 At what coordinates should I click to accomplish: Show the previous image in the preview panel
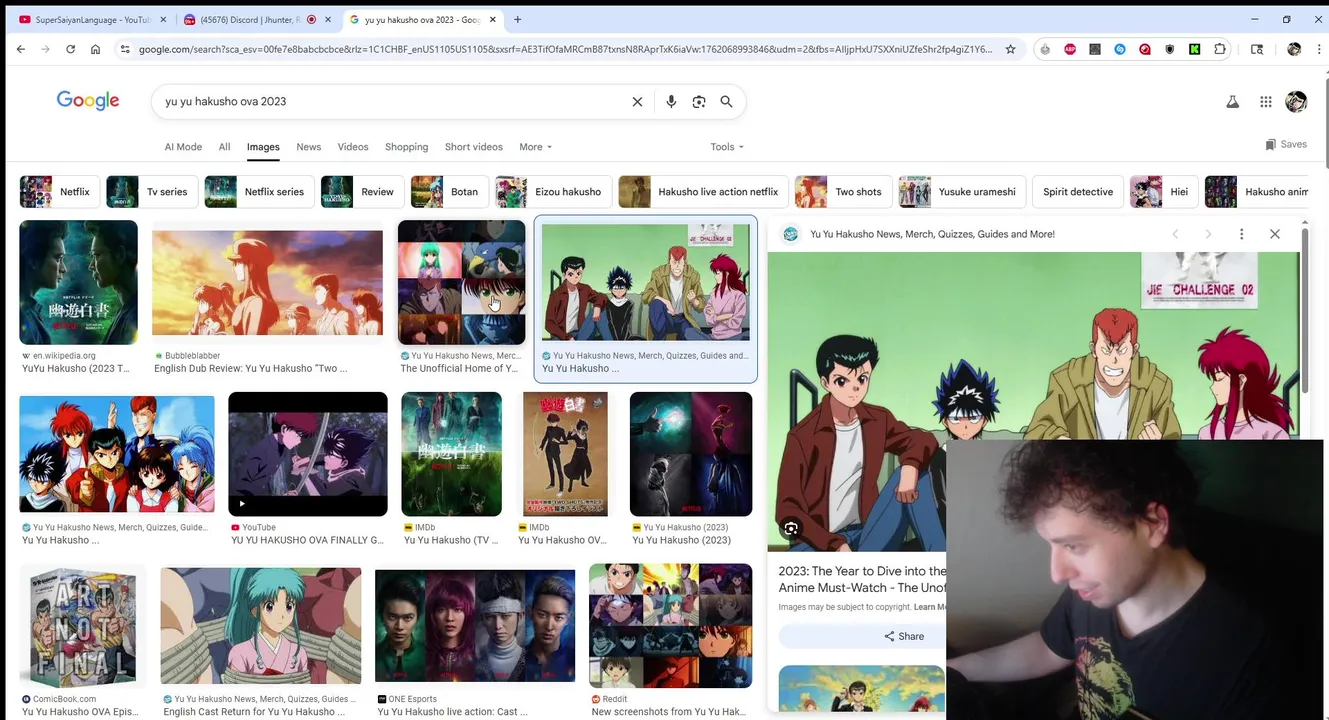point(1175,234)
